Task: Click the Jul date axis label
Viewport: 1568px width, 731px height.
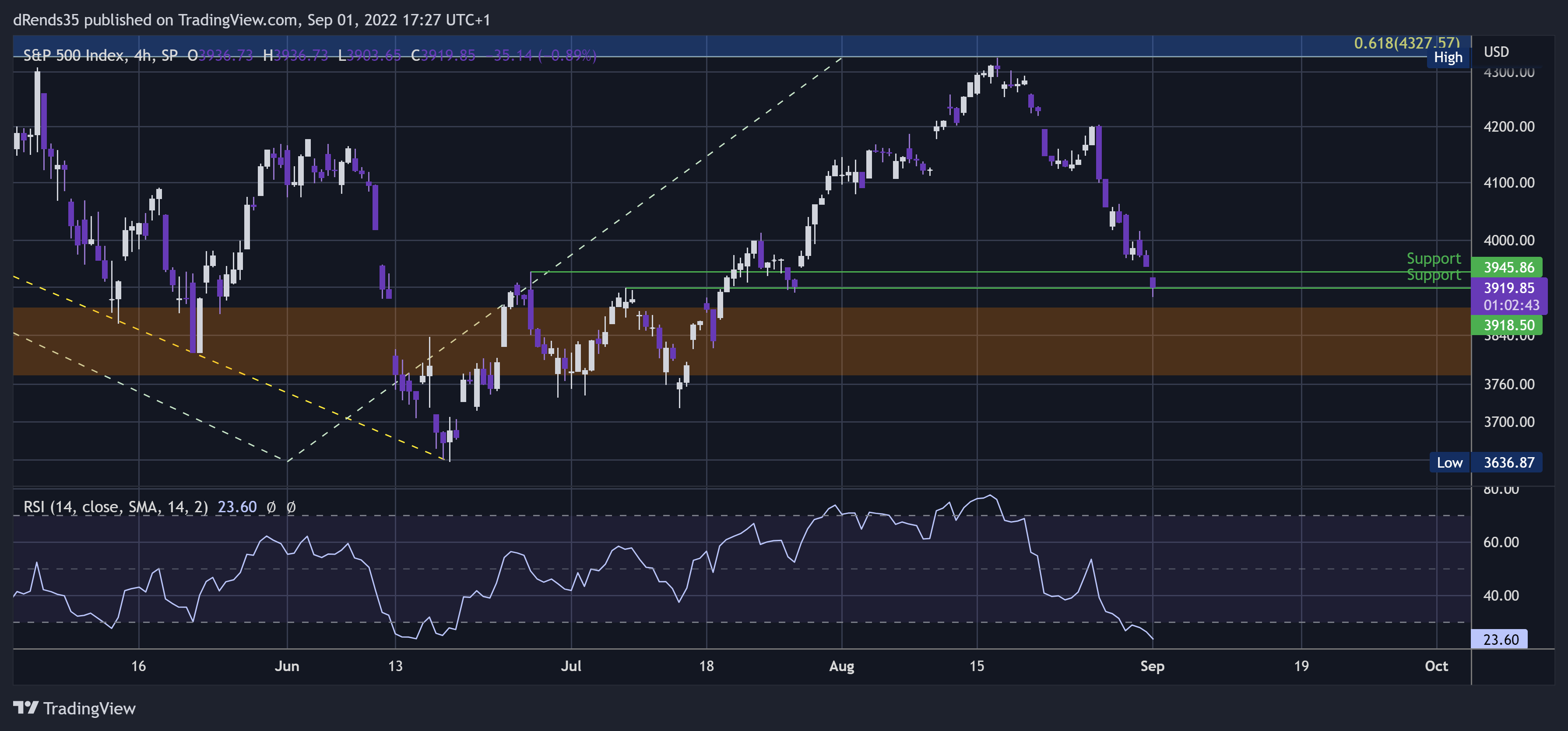Action: point(571,666)
